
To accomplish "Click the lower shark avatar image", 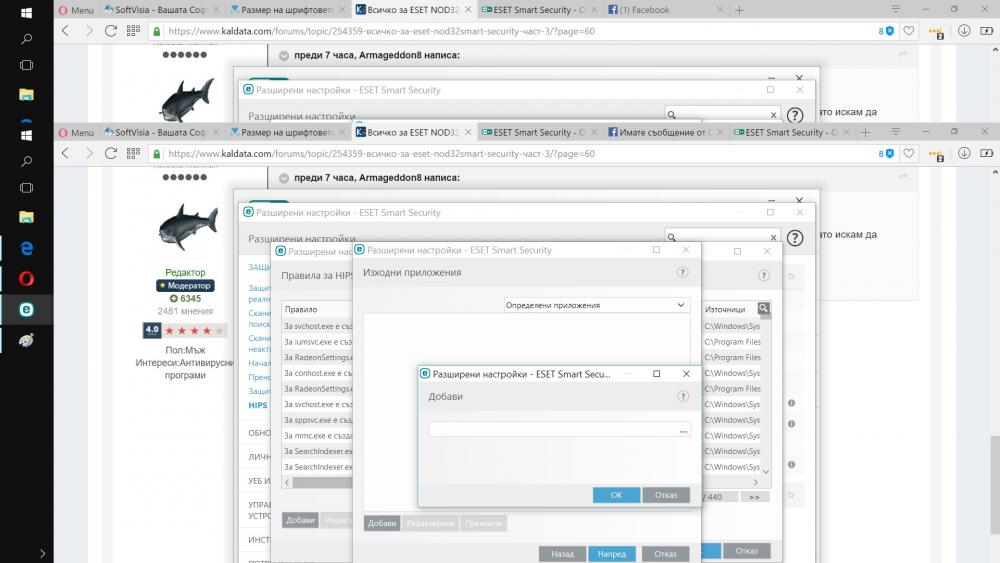I will 188,226.
